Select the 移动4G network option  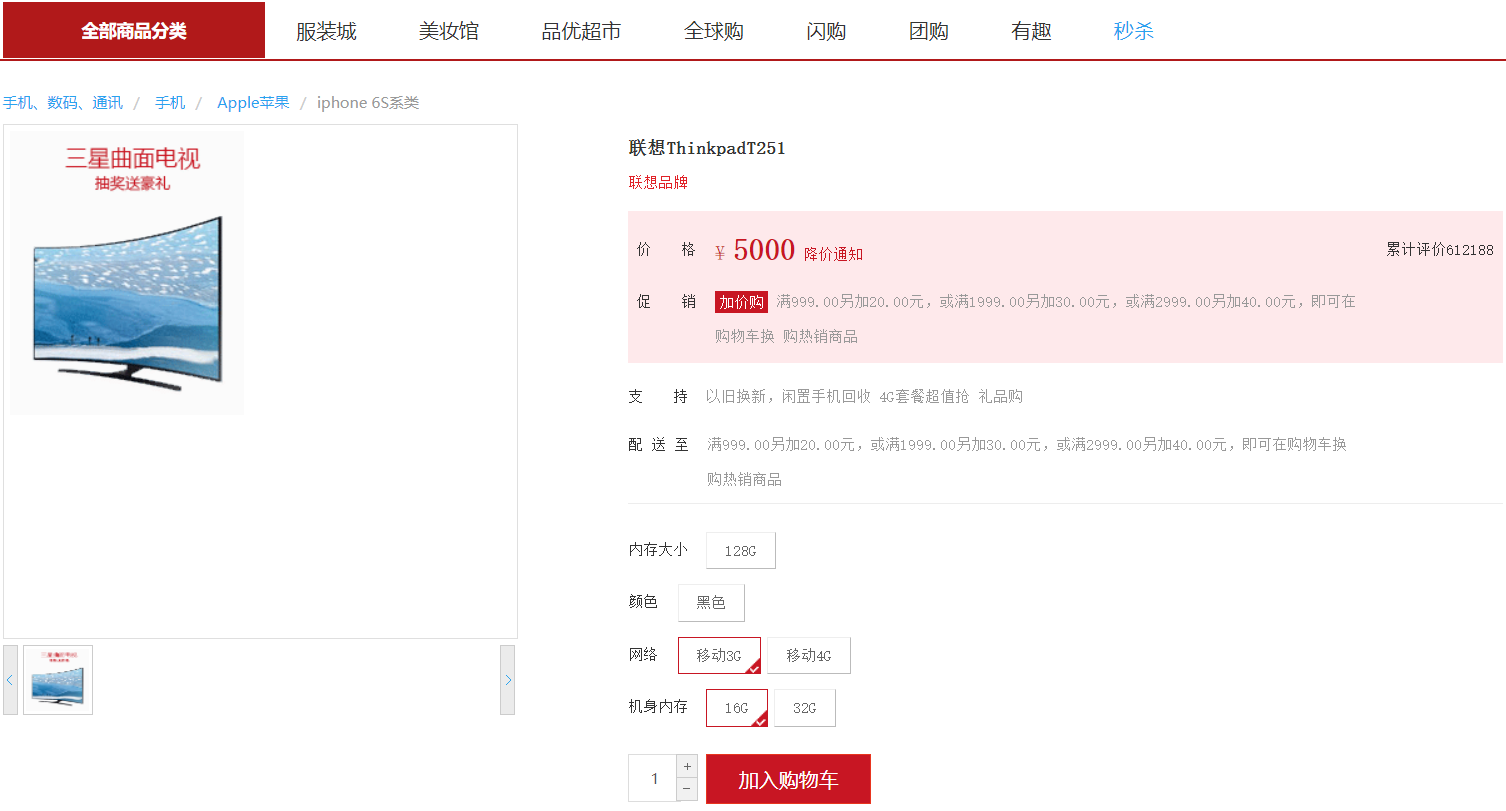click(x=809, y=656)
